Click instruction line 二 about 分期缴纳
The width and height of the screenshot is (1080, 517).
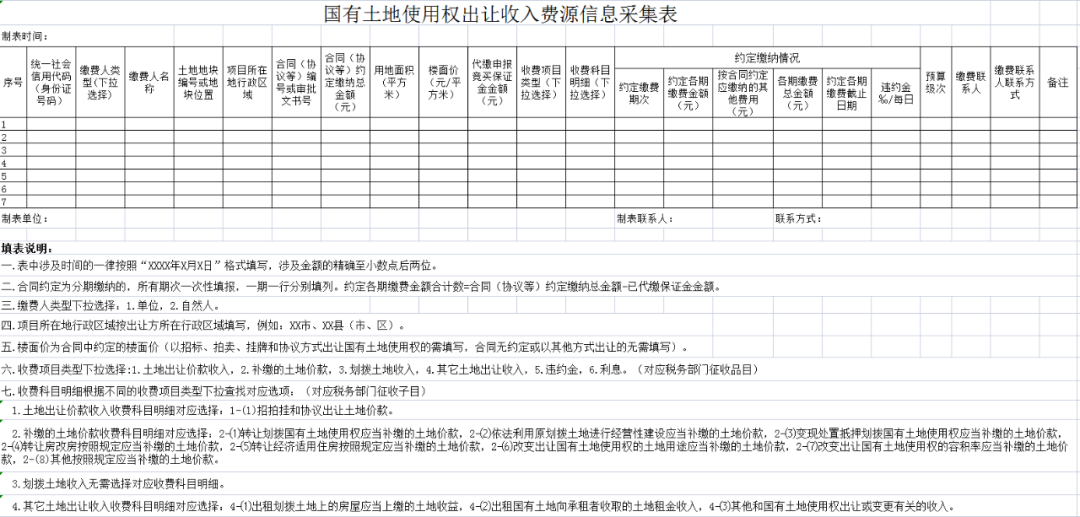pyautogui.click(x=362, y=286)
